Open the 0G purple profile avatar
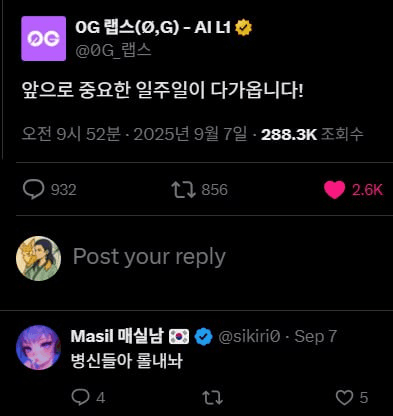Screen dimensions: 393x416 pyautogui.click(x=44, y=39)
